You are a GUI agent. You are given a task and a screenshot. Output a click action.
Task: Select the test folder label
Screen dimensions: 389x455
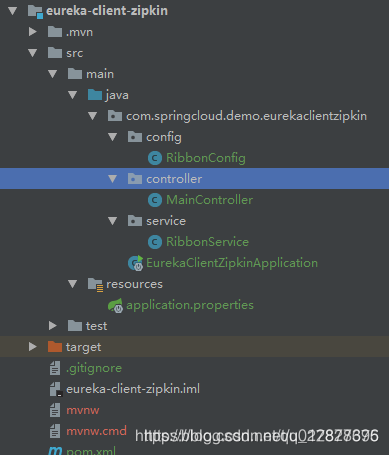(x=96, y=326)
